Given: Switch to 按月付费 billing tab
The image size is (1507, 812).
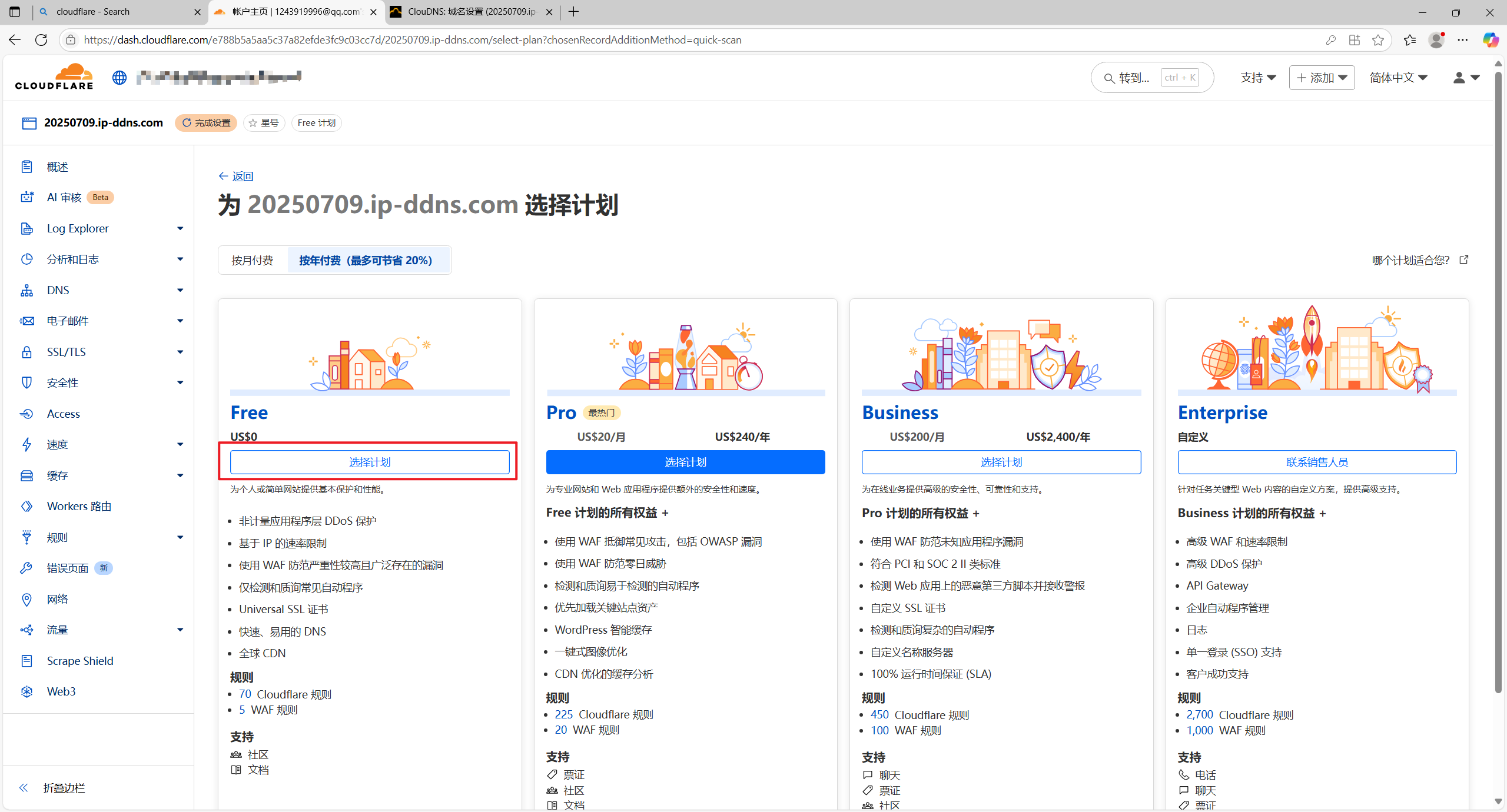Looking at the screenshot, I should 253,260.
